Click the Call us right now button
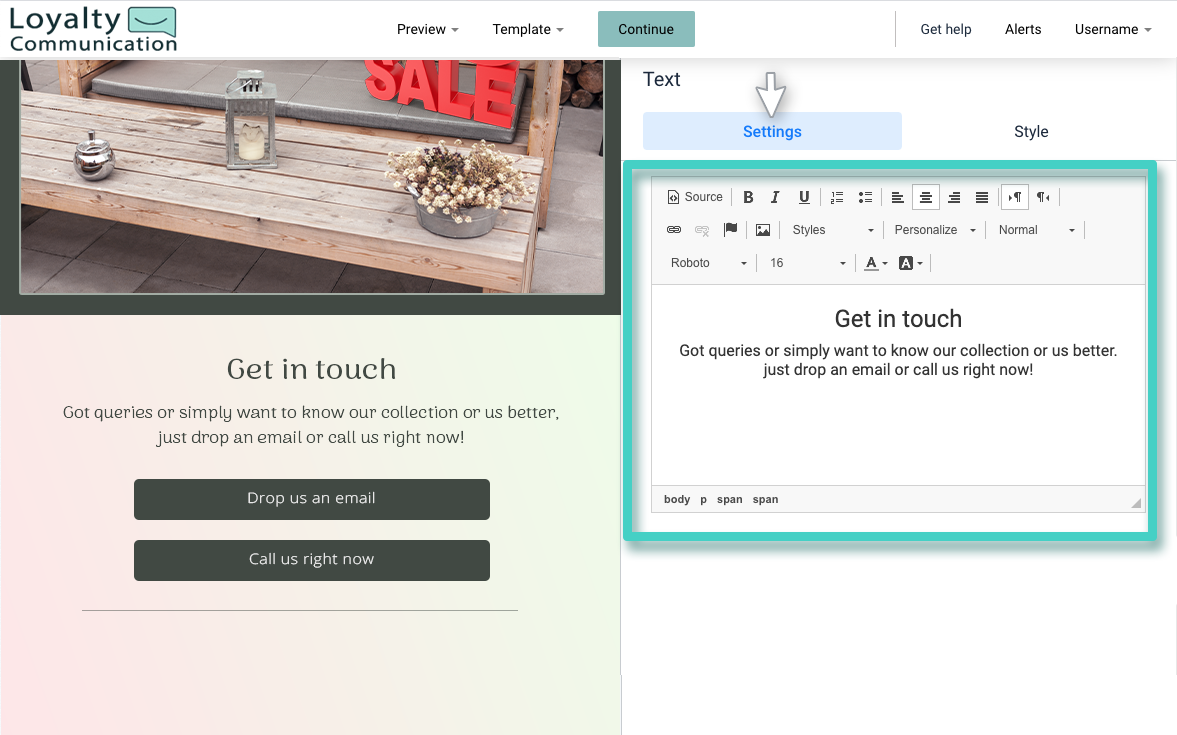Image resolution: width=1177 pixels, height=735 pixels. 312,560
